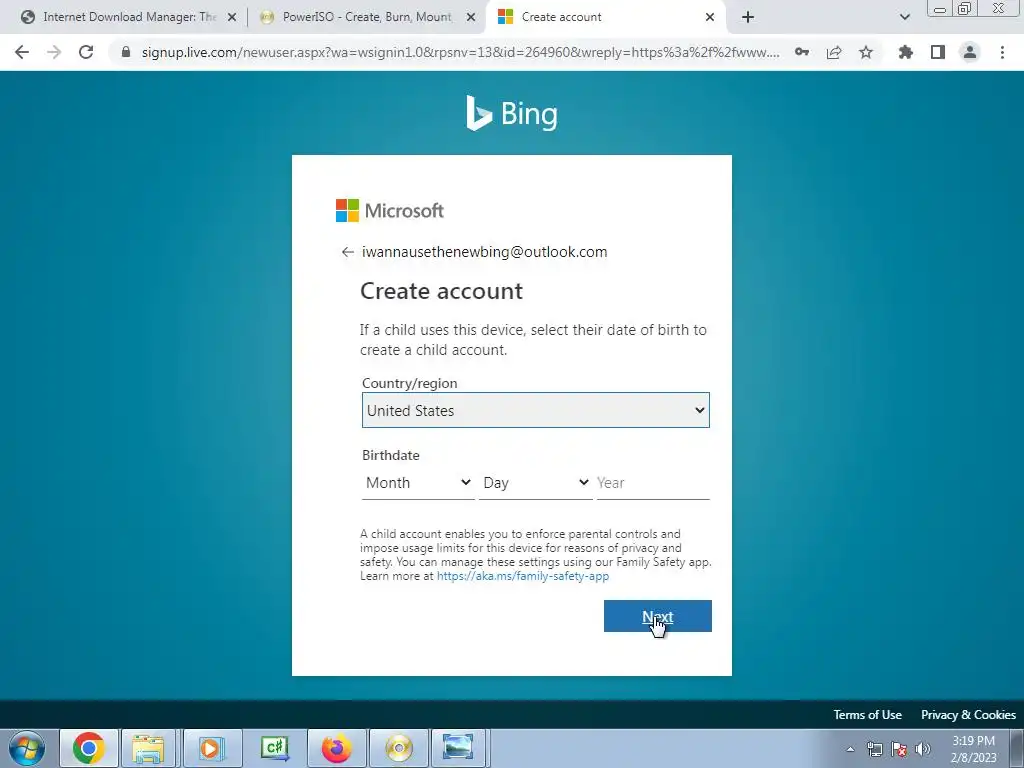This screenshot has width=1024, height=768.
Task: Close the PowerISO tab
Action: (x=471, y=18)
